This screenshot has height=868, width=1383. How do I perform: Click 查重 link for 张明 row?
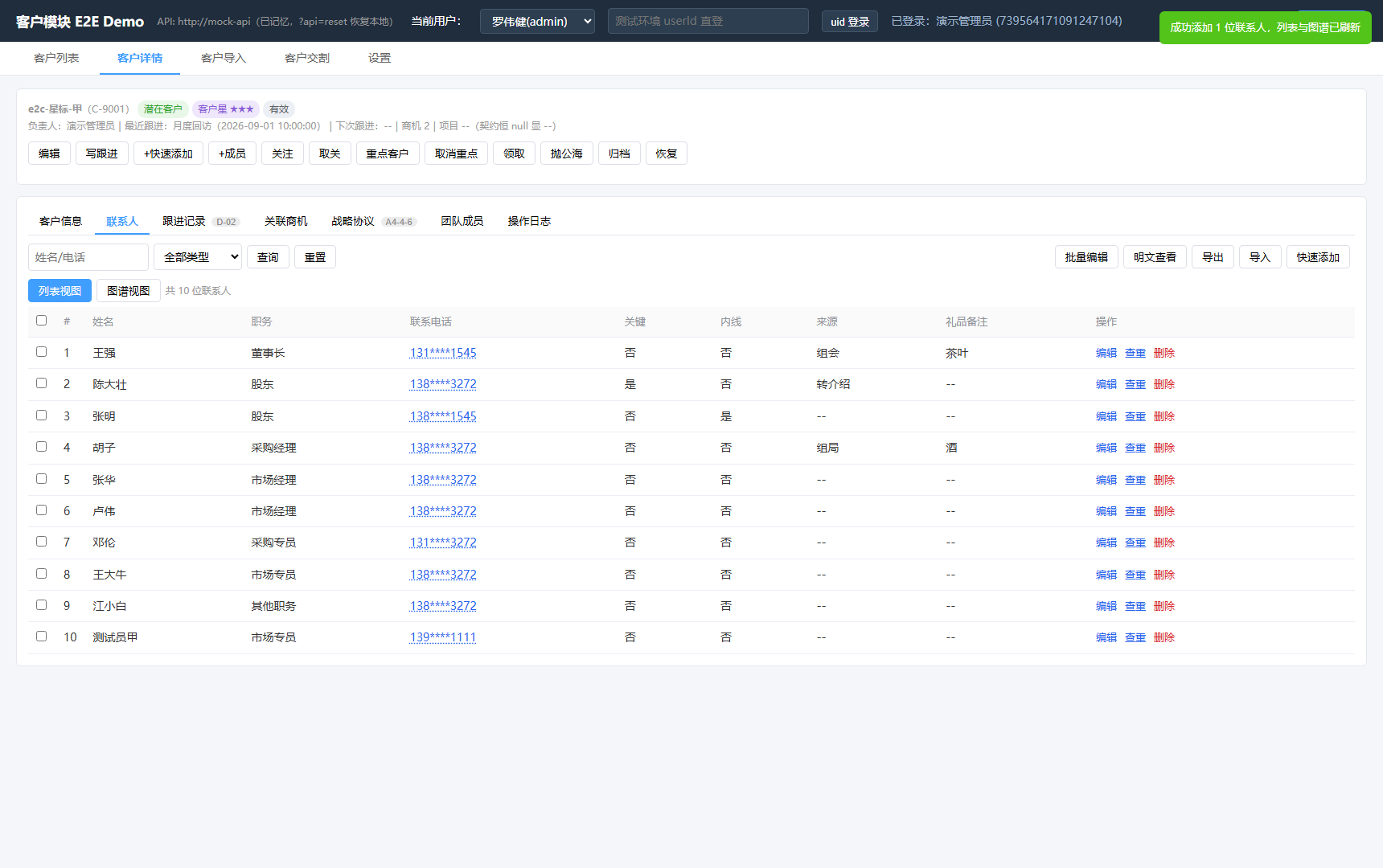coord(1135,416)
